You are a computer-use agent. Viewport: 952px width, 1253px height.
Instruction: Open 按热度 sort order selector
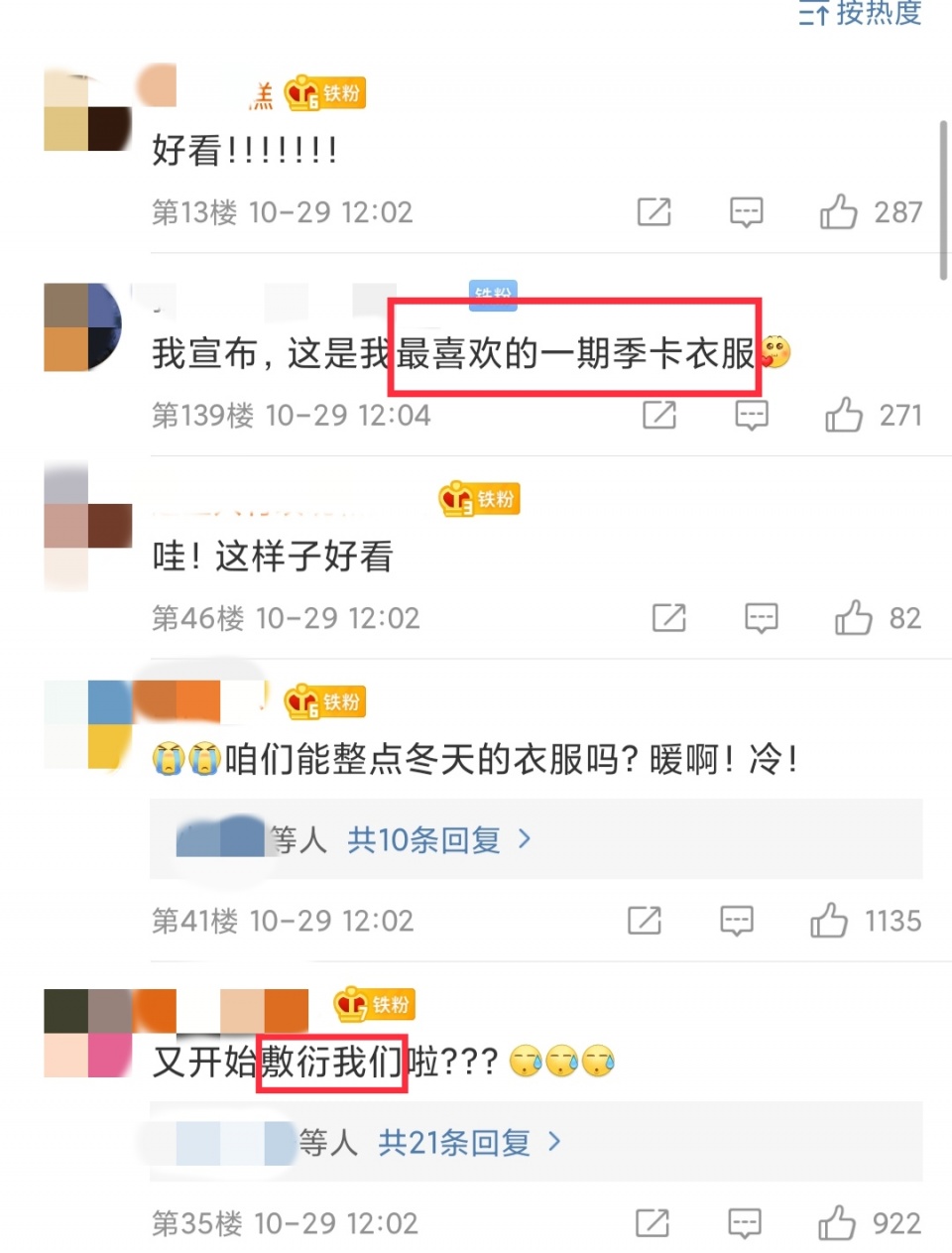click(861, 13)
